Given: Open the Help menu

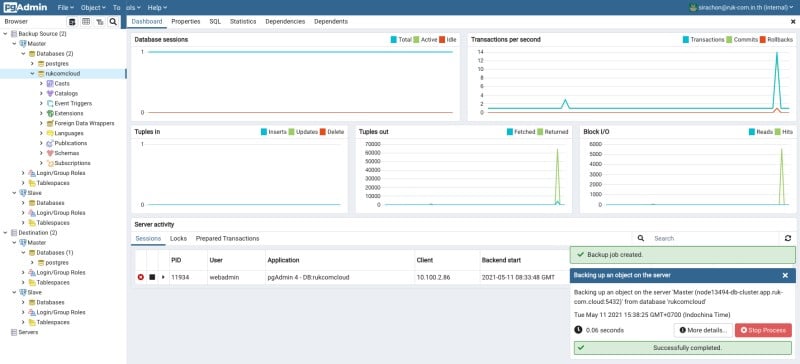Looking at the screenshot, I should coord(157,8).
